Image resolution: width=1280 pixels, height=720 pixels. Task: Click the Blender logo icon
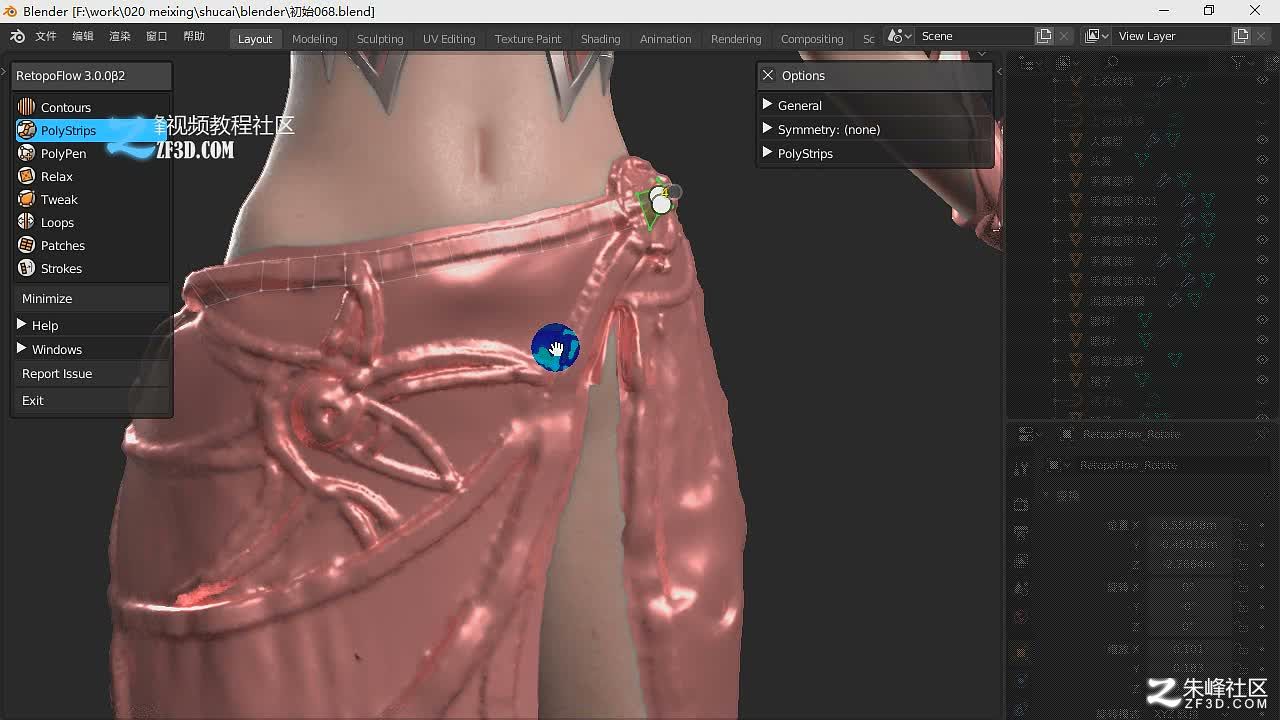[x=17, y=36]
